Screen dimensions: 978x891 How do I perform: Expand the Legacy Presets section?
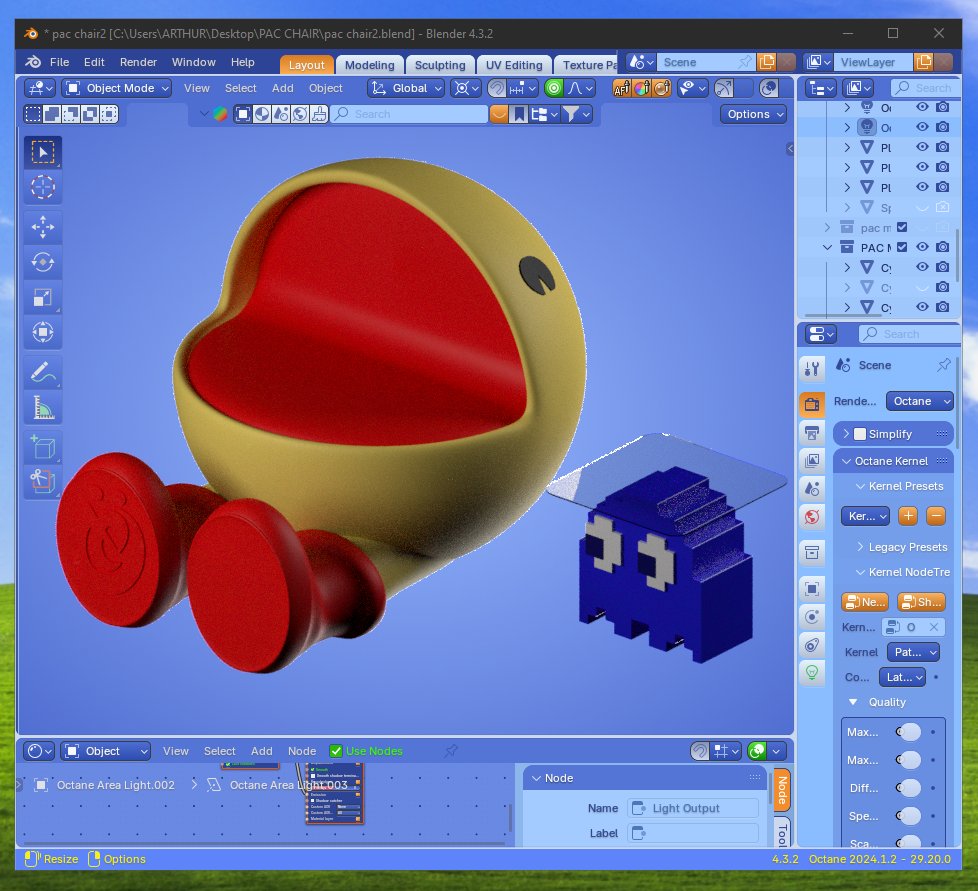coord(861,547)
